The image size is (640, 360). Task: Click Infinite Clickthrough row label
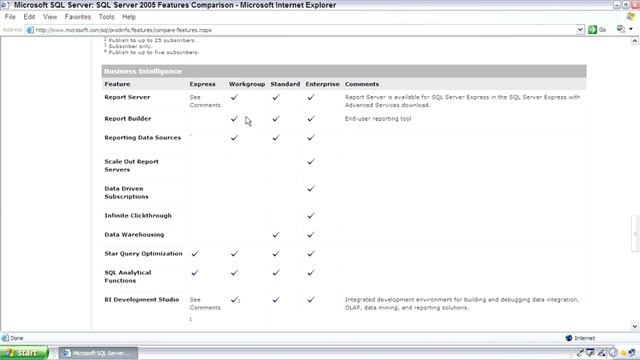[x=138, y=216]
